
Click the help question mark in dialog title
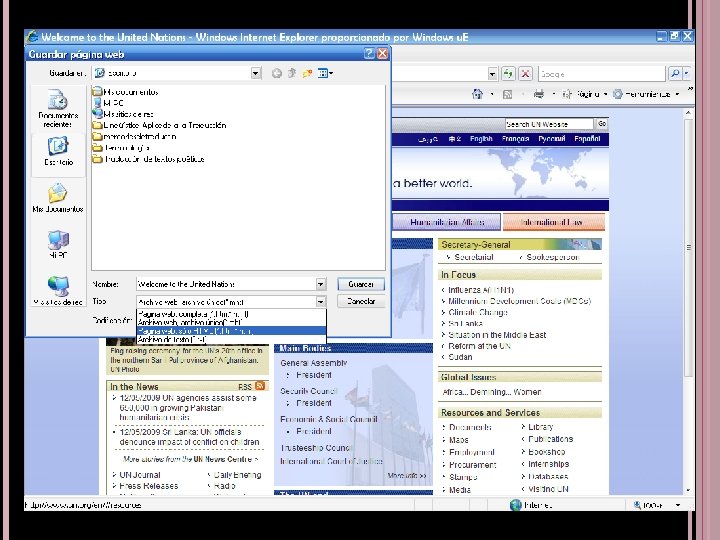(x=369, y=54)
